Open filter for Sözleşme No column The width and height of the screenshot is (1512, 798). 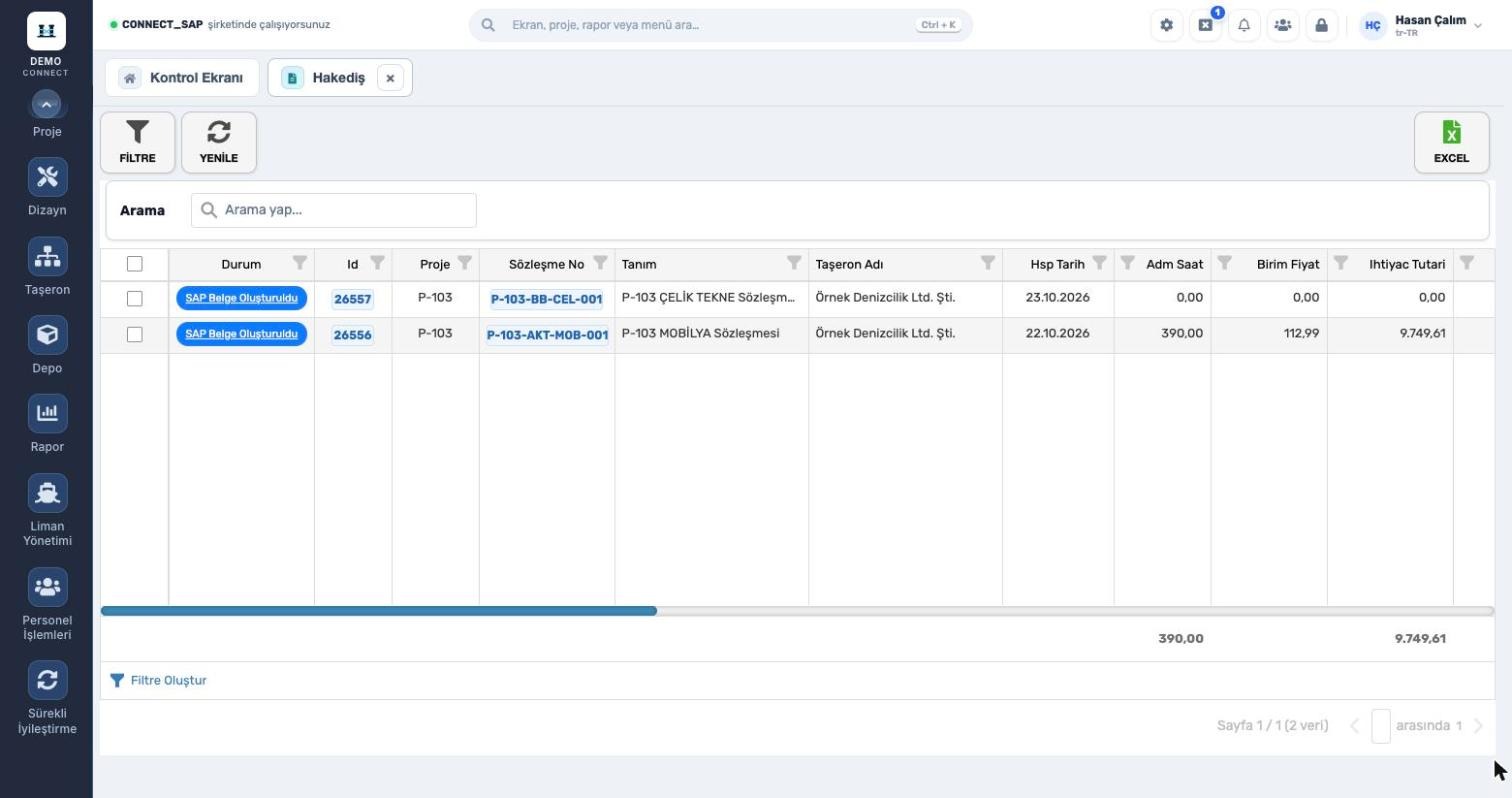click(x=600, y=263)
